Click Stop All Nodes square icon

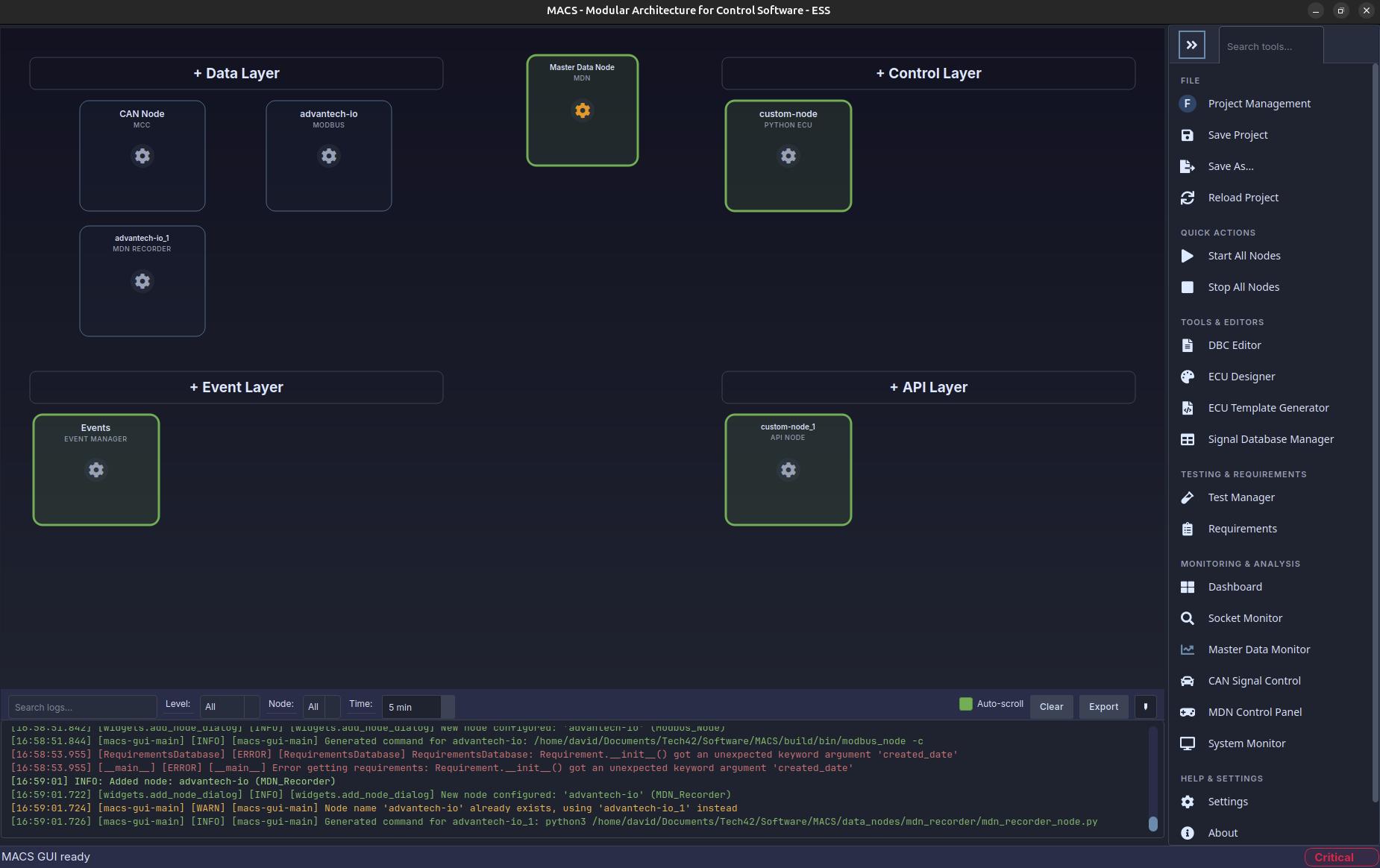tap(1187, 287)
